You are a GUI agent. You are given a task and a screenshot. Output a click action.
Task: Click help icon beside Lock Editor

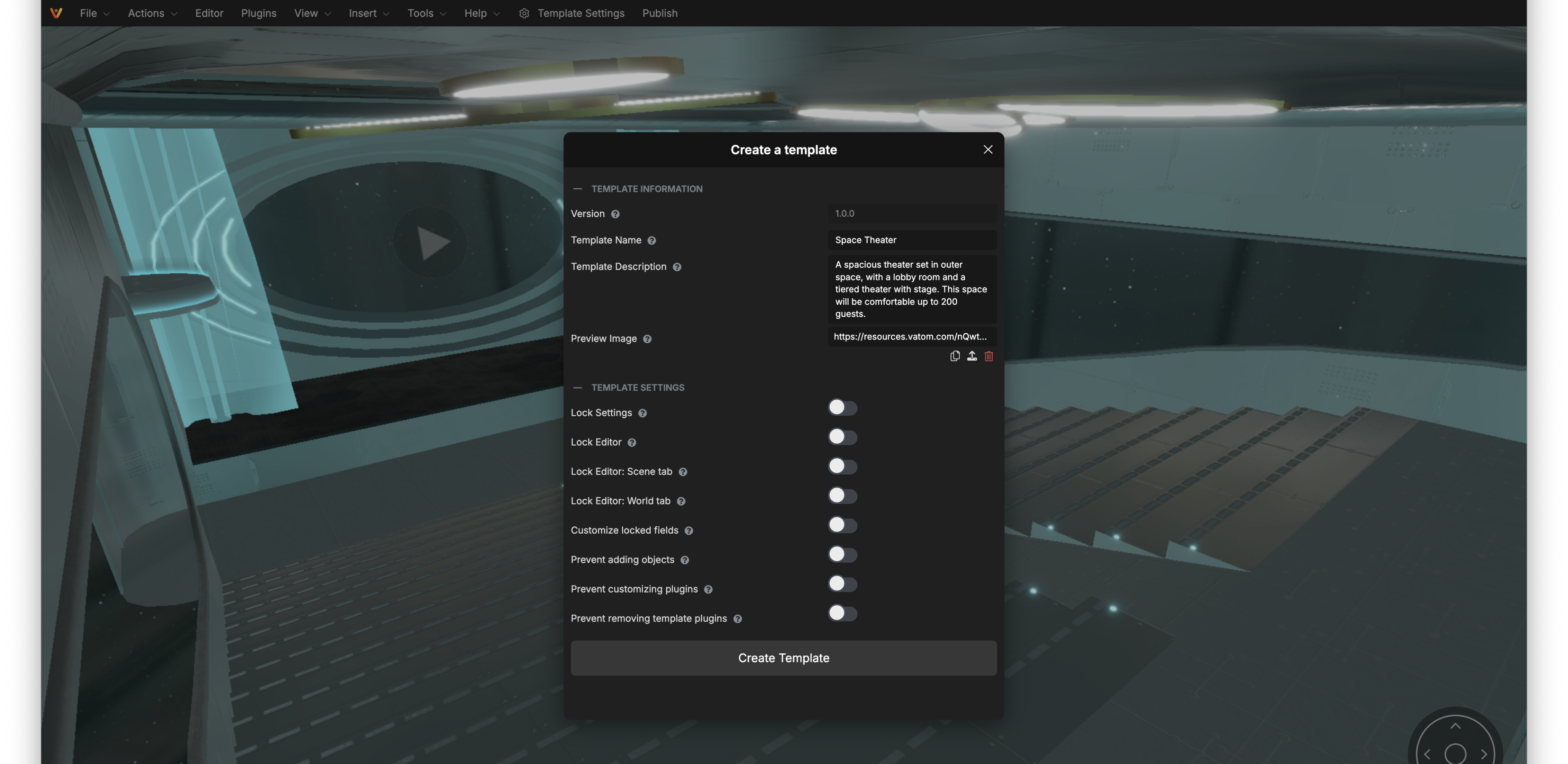[x=632, y=442]
